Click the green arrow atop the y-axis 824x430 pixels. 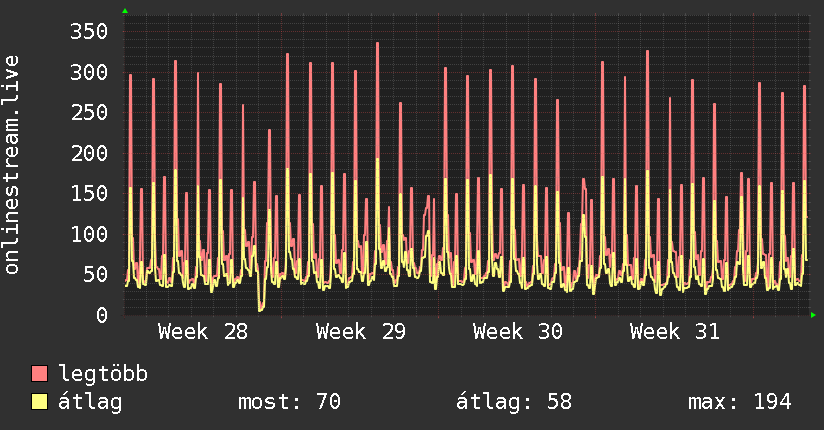125,11
